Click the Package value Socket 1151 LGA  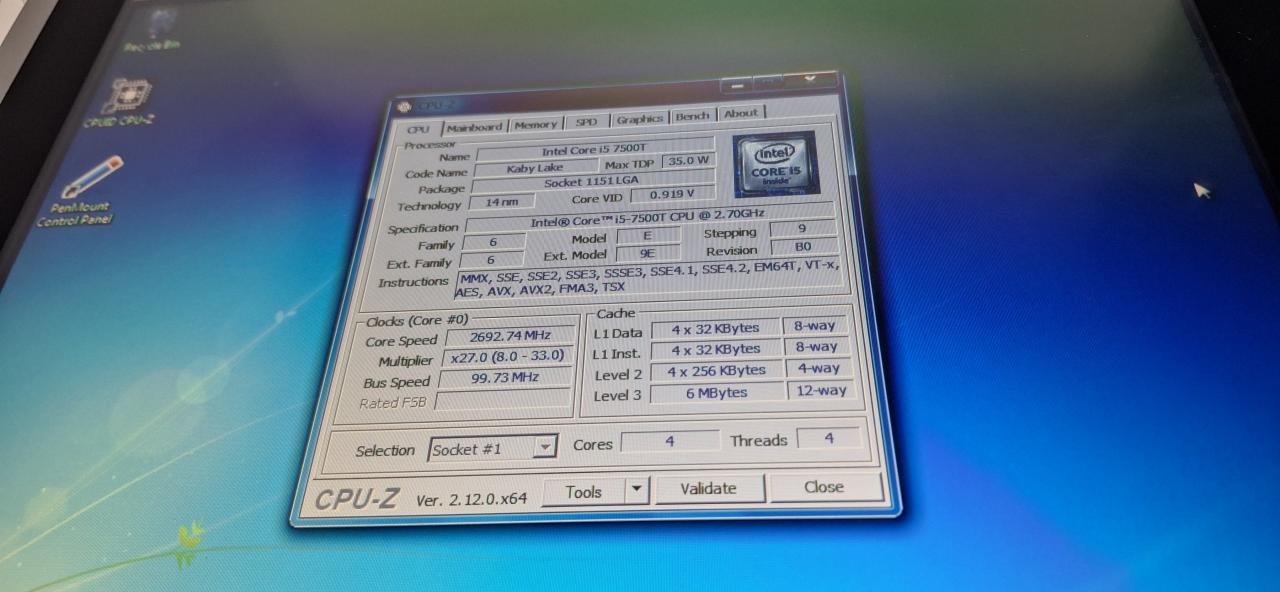(592, 183)
